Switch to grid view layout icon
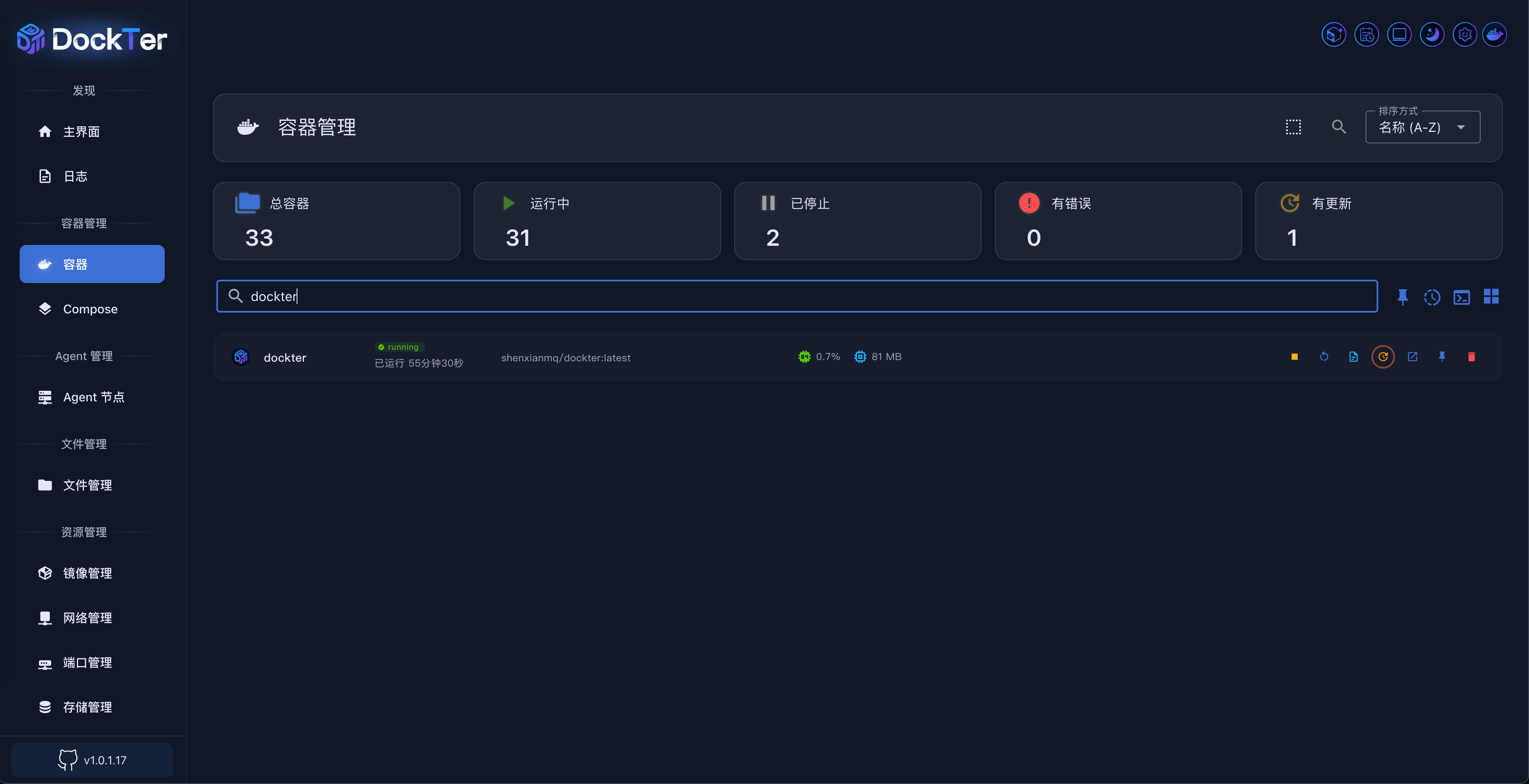The image size is (1529, 784). click(1491, 297)
